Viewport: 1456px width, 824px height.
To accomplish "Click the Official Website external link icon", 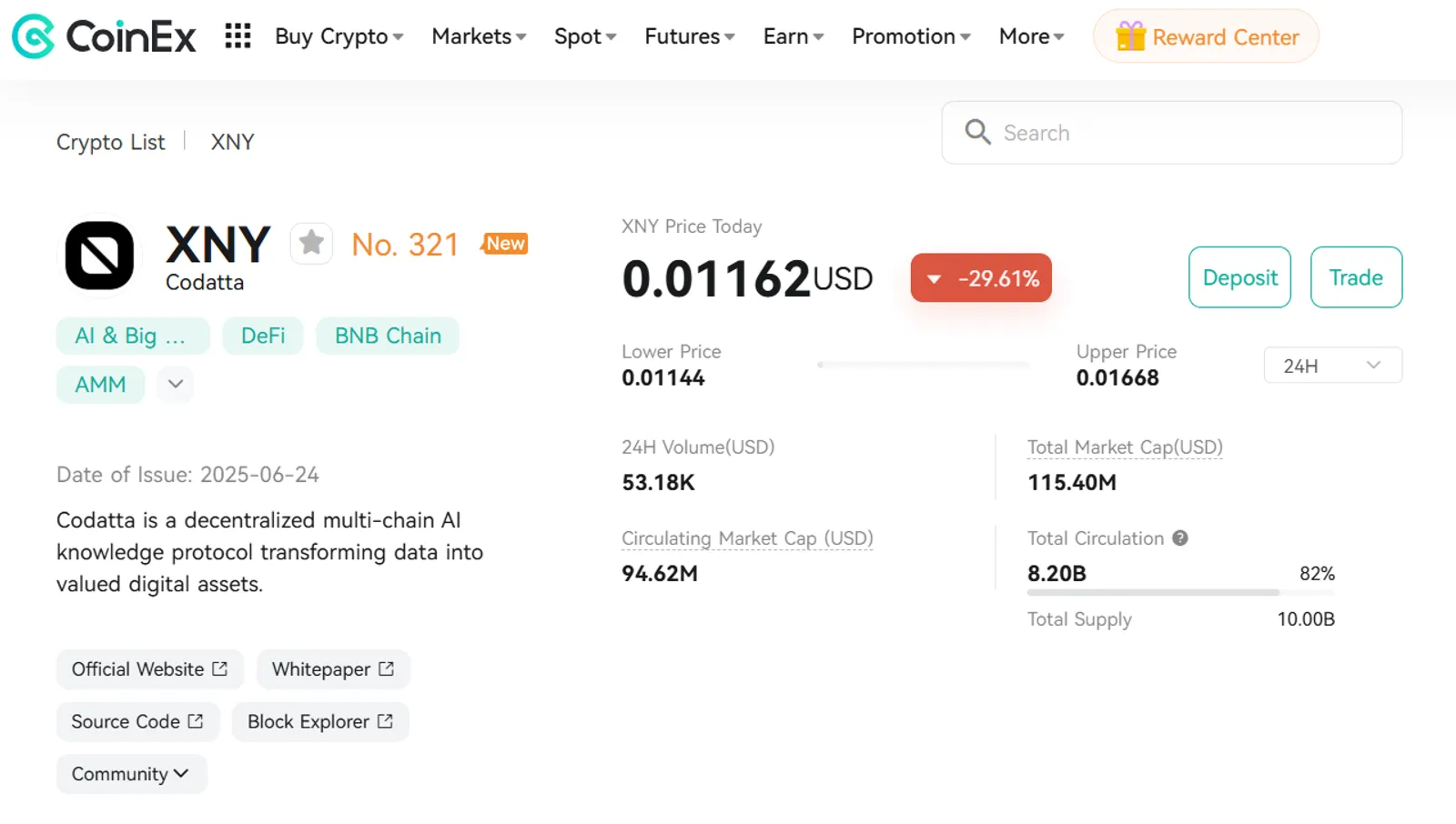I will click(219, 669).
